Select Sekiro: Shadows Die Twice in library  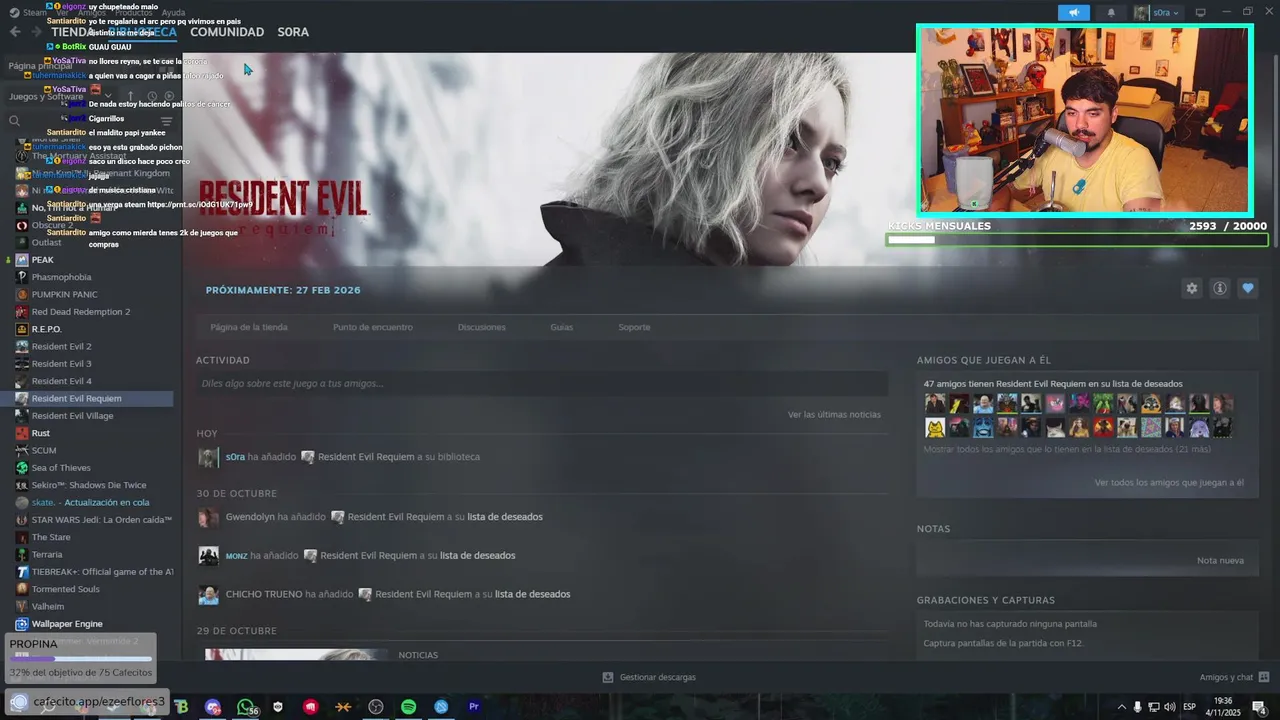(88, 485)
